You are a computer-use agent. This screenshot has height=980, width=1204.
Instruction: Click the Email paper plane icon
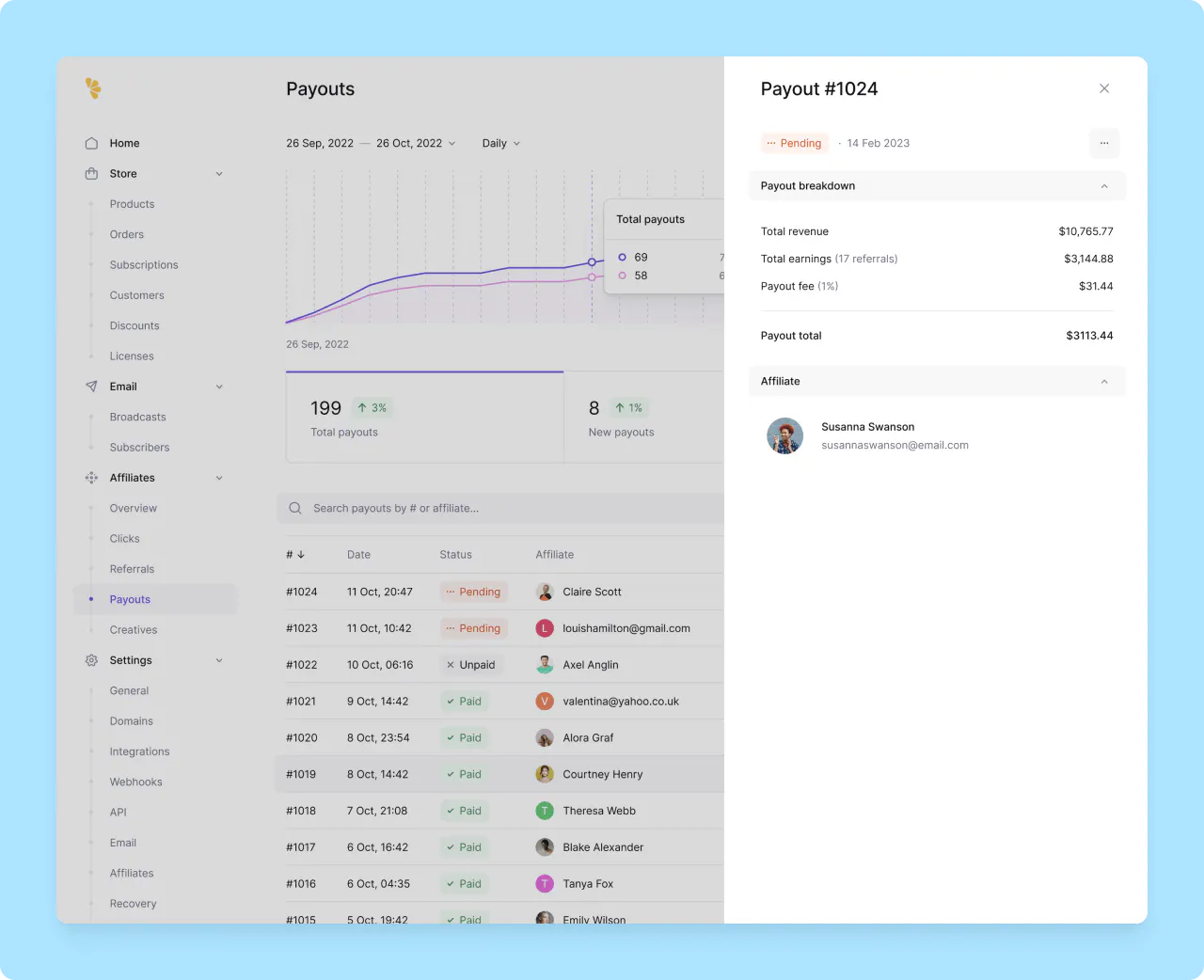point(91,387)
